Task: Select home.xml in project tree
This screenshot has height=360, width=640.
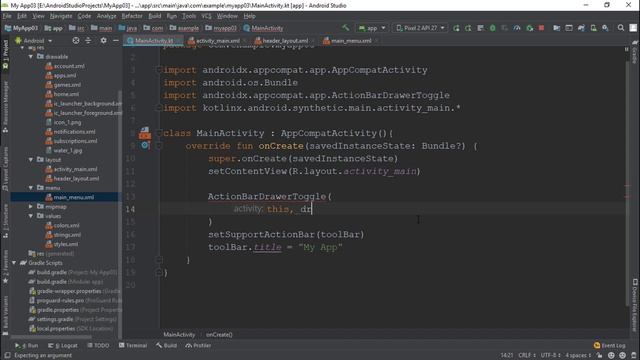Action: click(62, 94)
